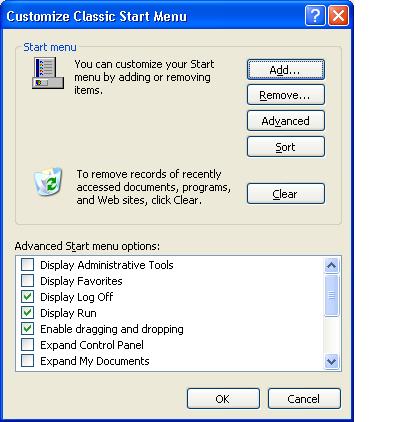
Task: Close the Customize Classic Start Menu dialog
Action: pyautogui.click(x=339, y=15)
